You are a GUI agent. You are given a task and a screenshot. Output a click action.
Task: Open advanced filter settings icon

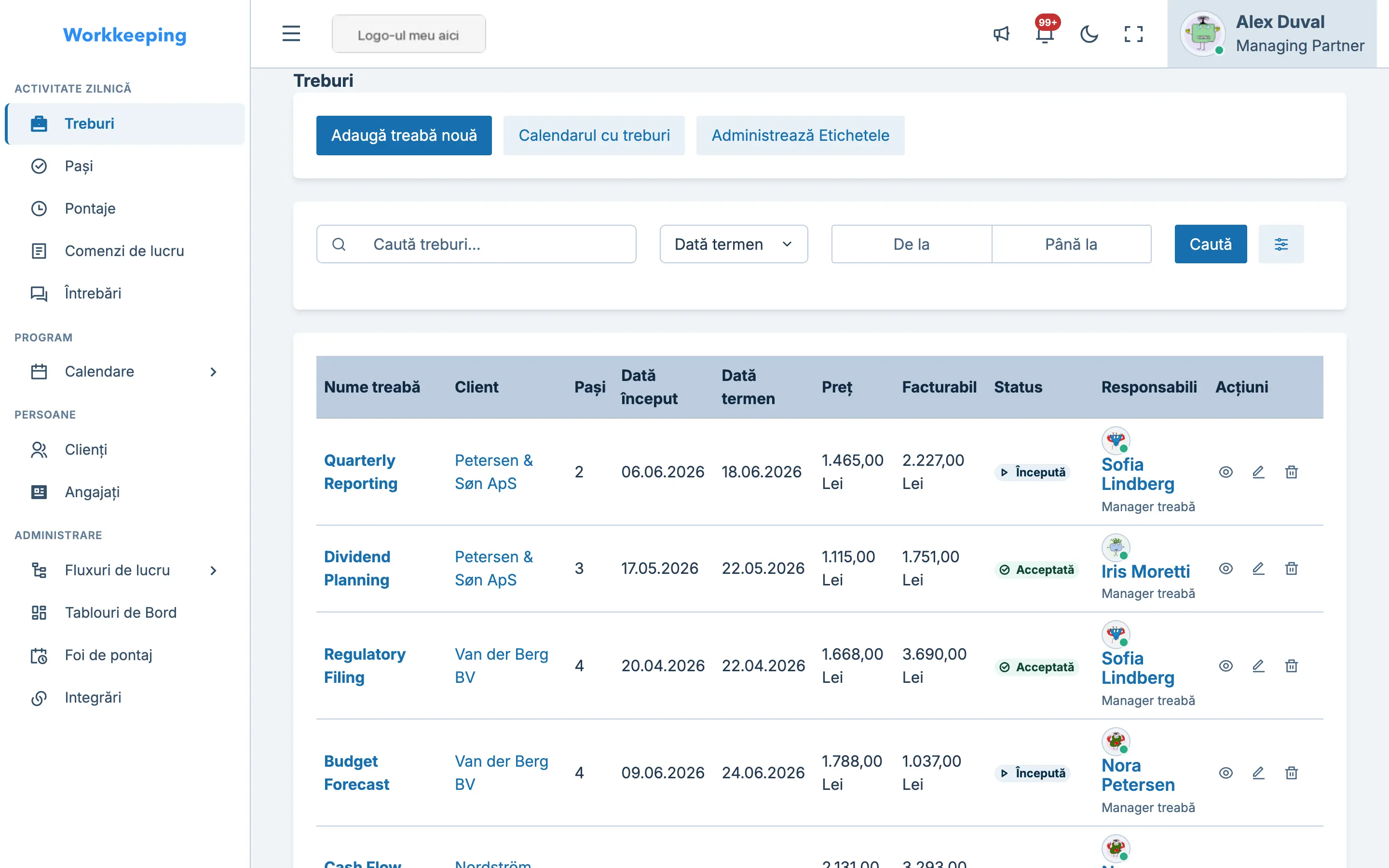(1281, 244)
